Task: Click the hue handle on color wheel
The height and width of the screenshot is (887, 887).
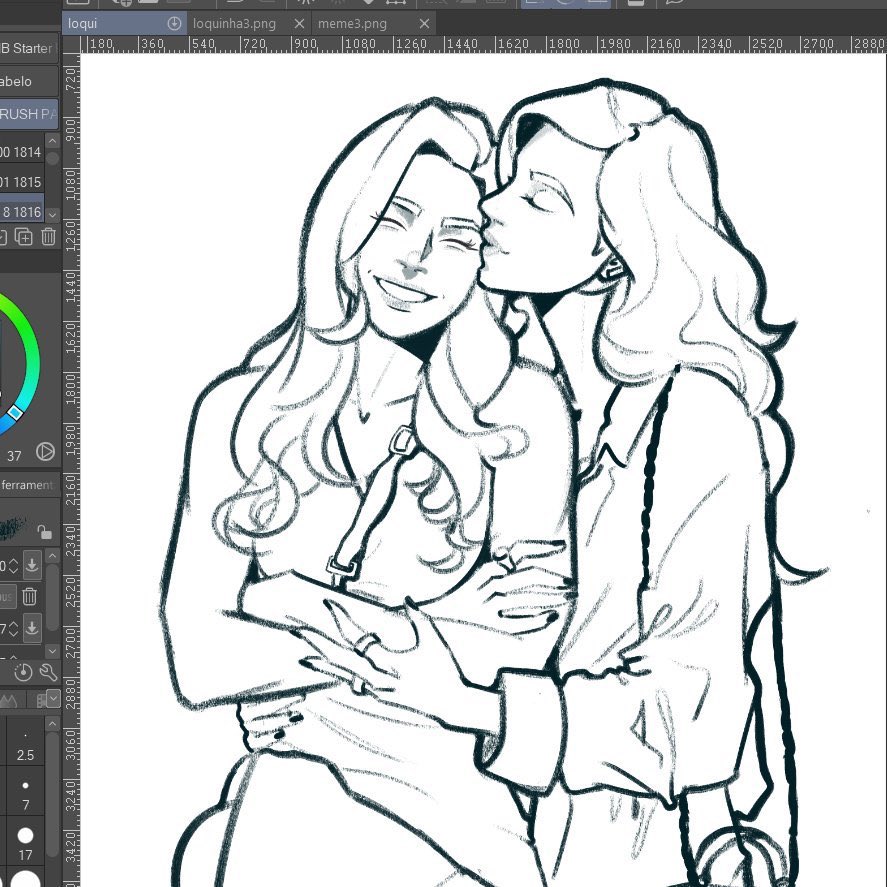Action: (15, 414)
